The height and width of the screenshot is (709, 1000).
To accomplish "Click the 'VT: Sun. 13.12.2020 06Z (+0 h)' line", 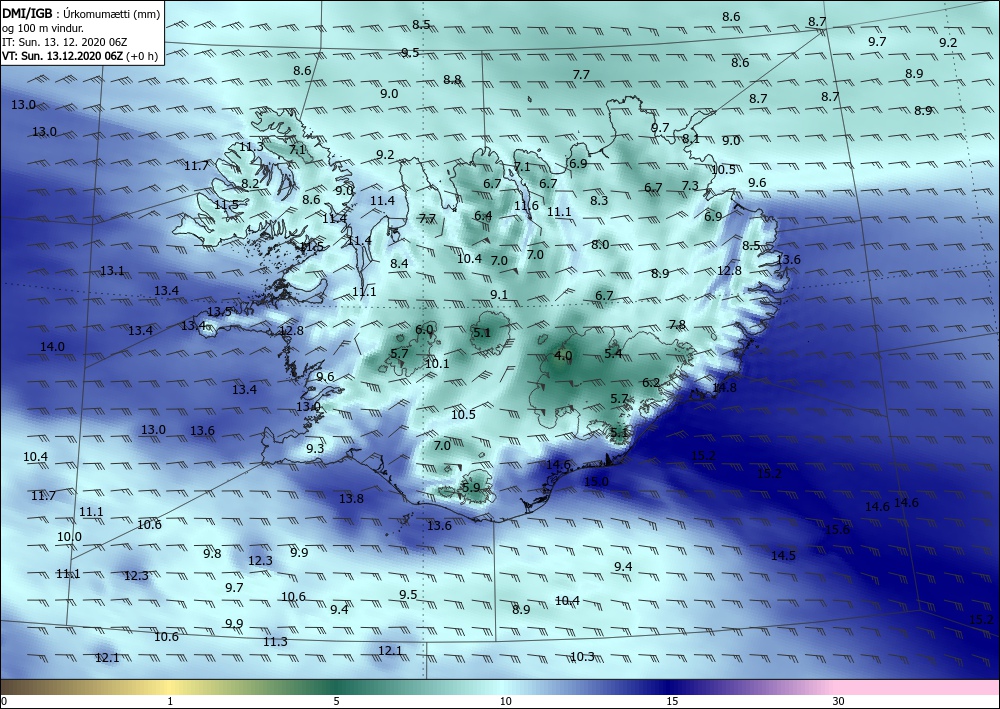I will pyautogui.click(x=78, y=55).
